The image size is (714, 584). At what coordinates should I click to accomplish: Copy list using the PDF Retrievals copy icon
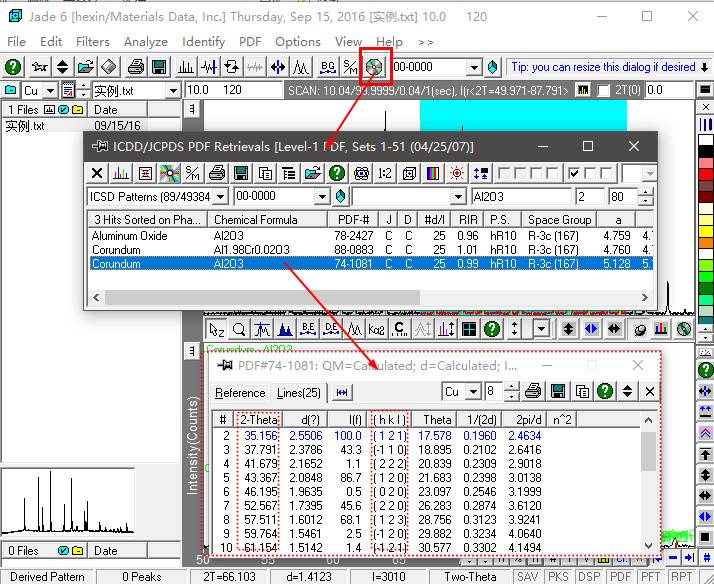point(265,173)
